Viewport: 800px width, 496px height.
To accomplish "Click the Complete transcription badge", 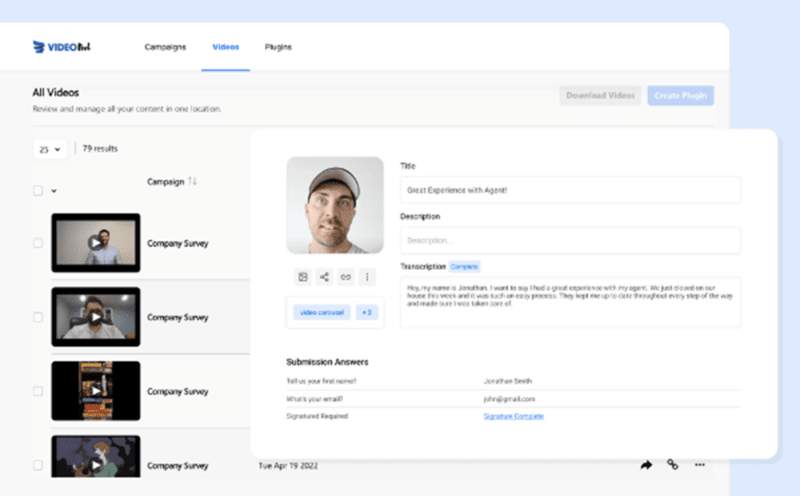I will (x=464, y=266).
